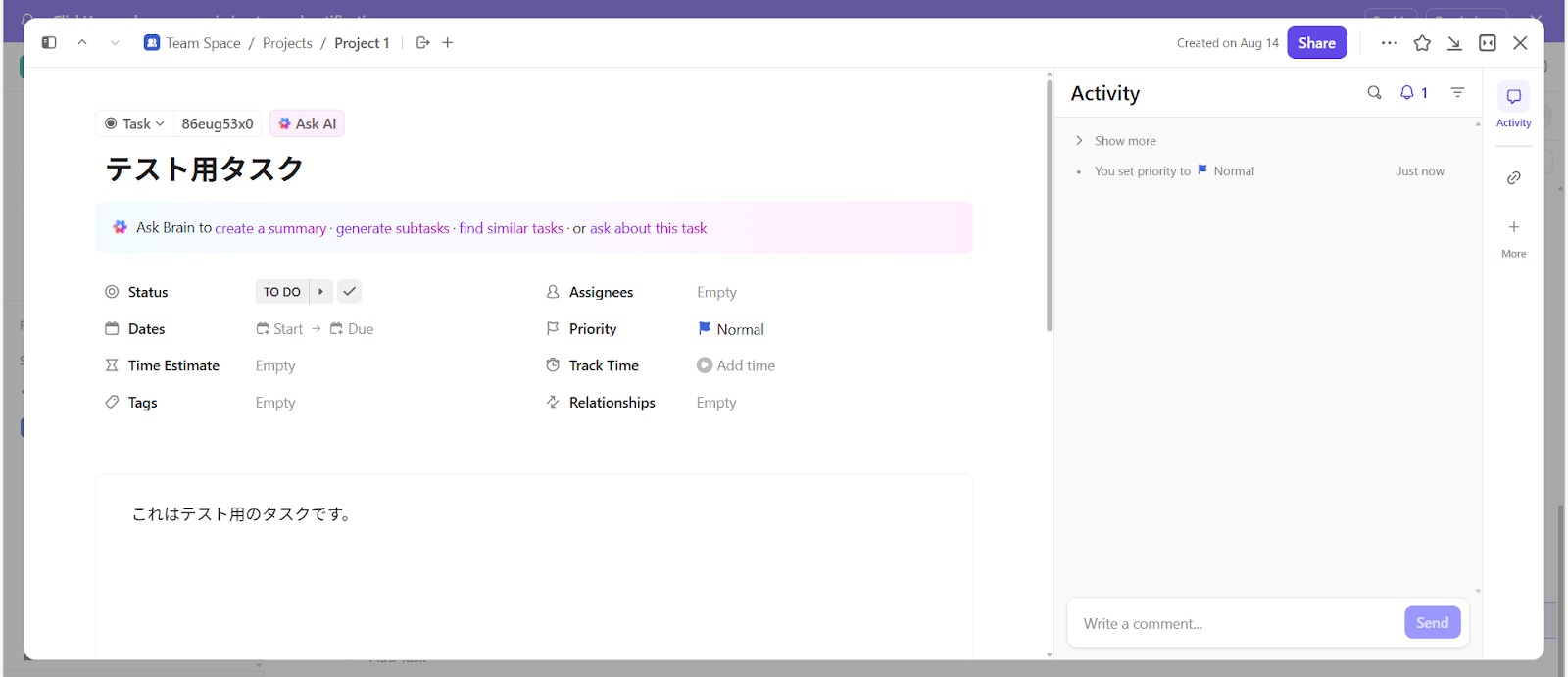Toggle the sidebar panel icon
Viewport: 1568px width, 677px height.
[x=49, y=43]
